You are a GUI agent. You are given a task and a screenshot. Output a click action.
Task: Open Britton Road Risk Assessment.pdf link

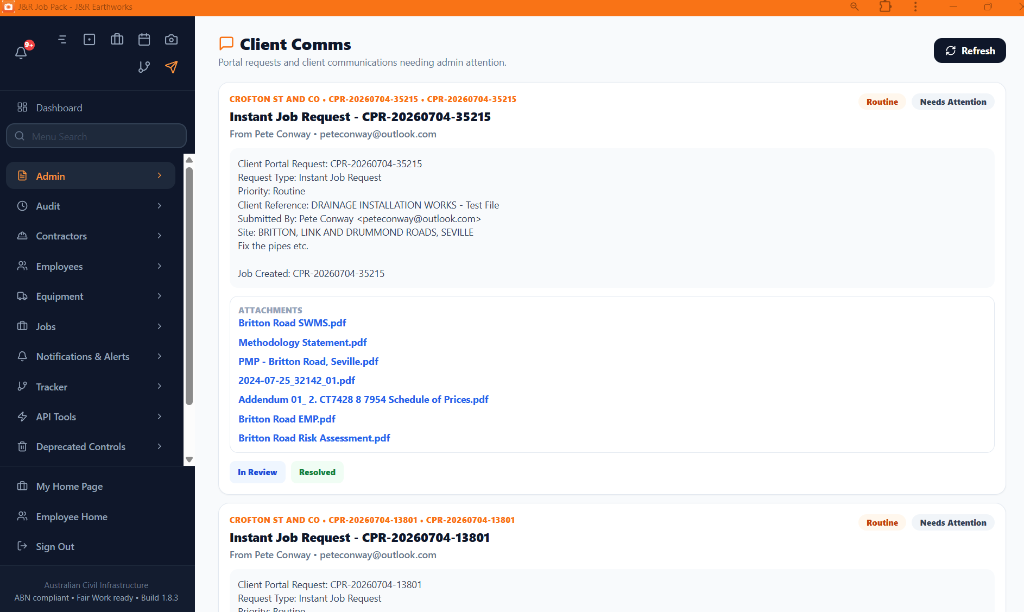(314, 438)
